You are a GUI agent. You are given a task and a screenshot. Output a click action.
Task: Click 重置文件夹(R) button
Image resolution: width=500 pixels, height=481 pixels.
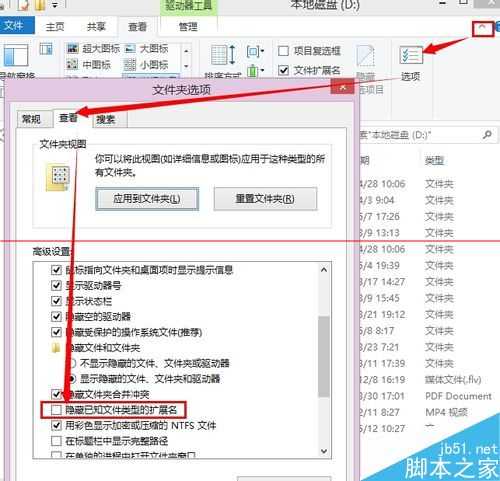click(265, 199)
